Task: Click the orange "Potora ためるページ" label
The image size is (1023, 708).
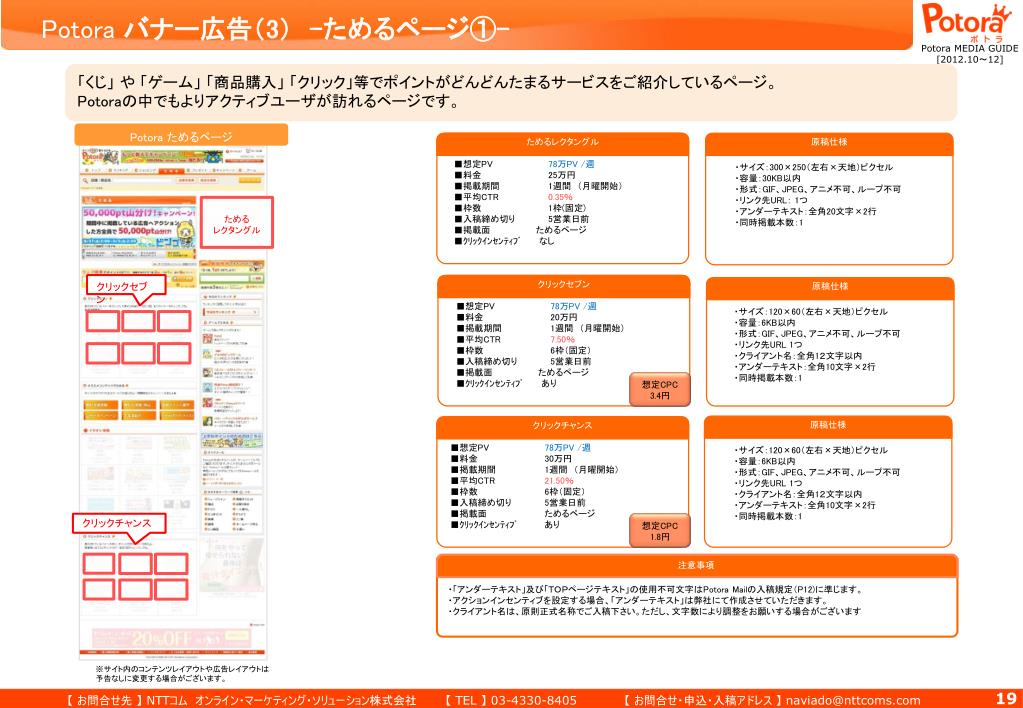Action: [x=181, y=136]
